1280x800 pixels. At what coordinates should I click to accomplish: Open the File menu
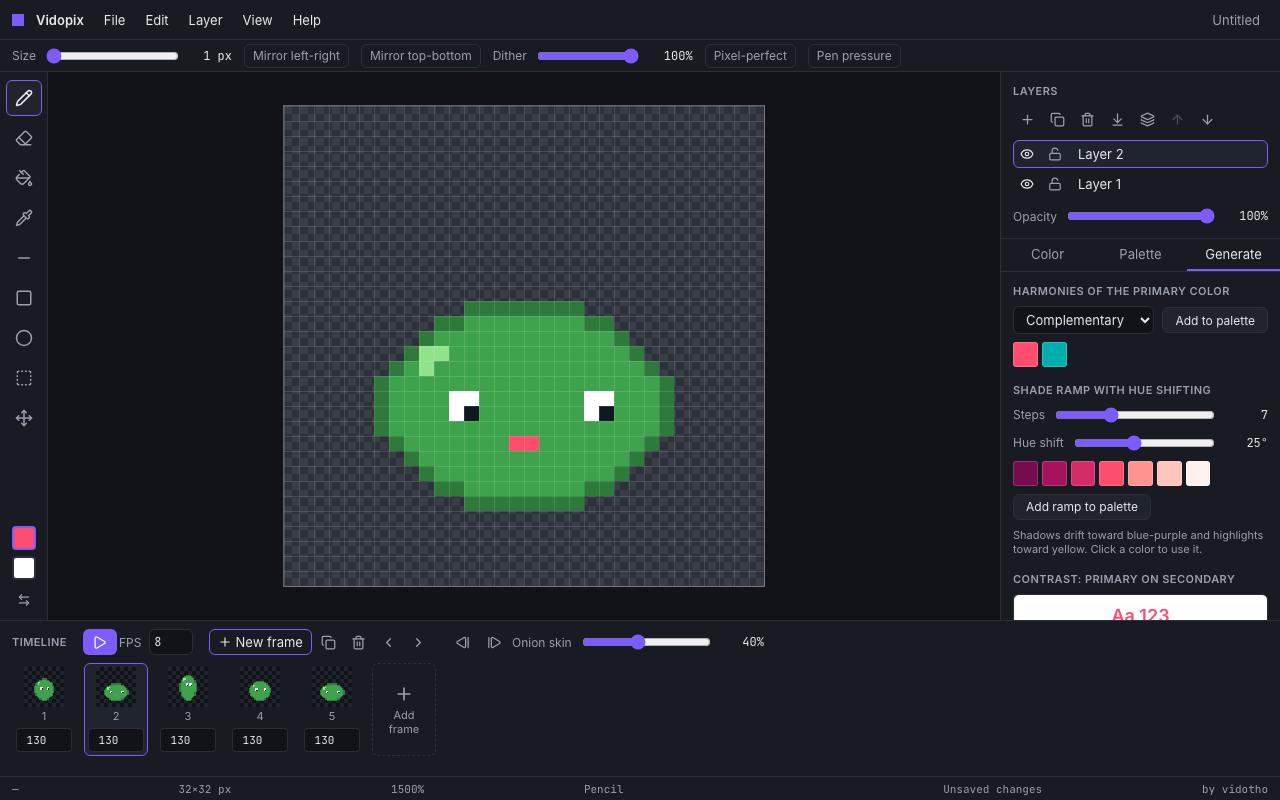114,20
